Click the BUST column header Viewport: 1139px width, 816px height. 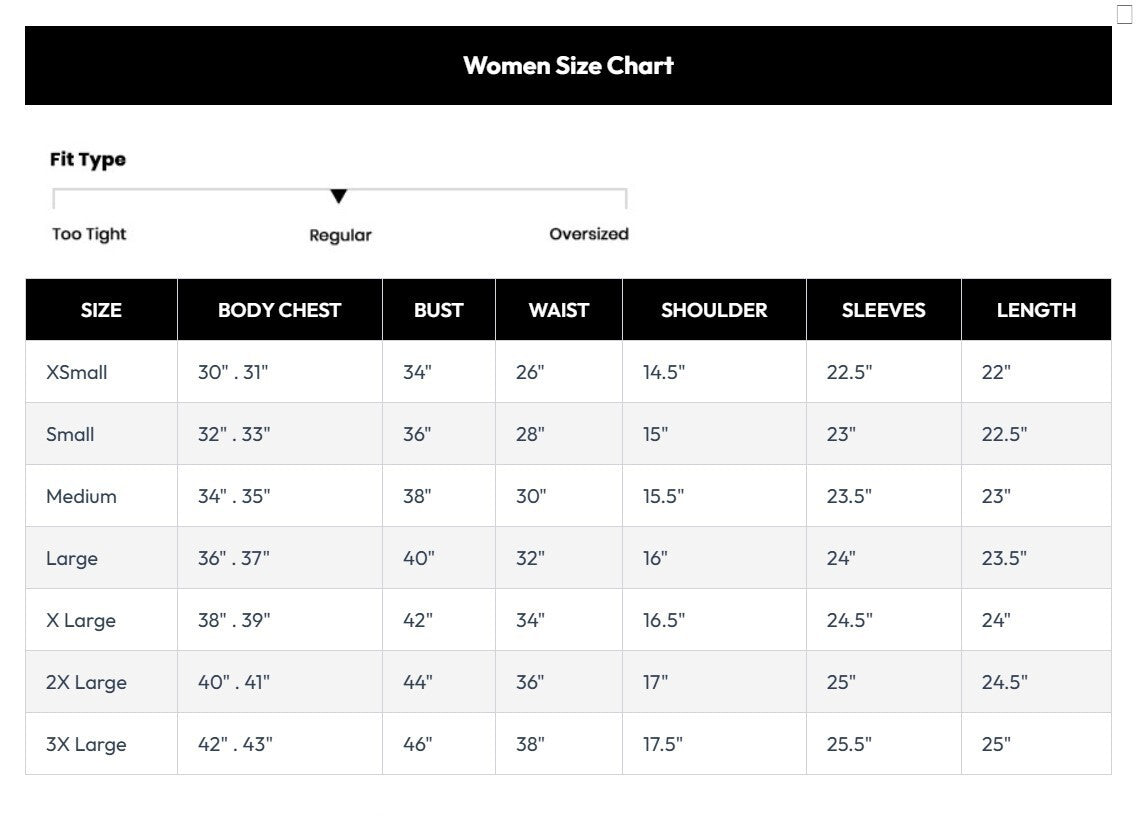(439, 310)
